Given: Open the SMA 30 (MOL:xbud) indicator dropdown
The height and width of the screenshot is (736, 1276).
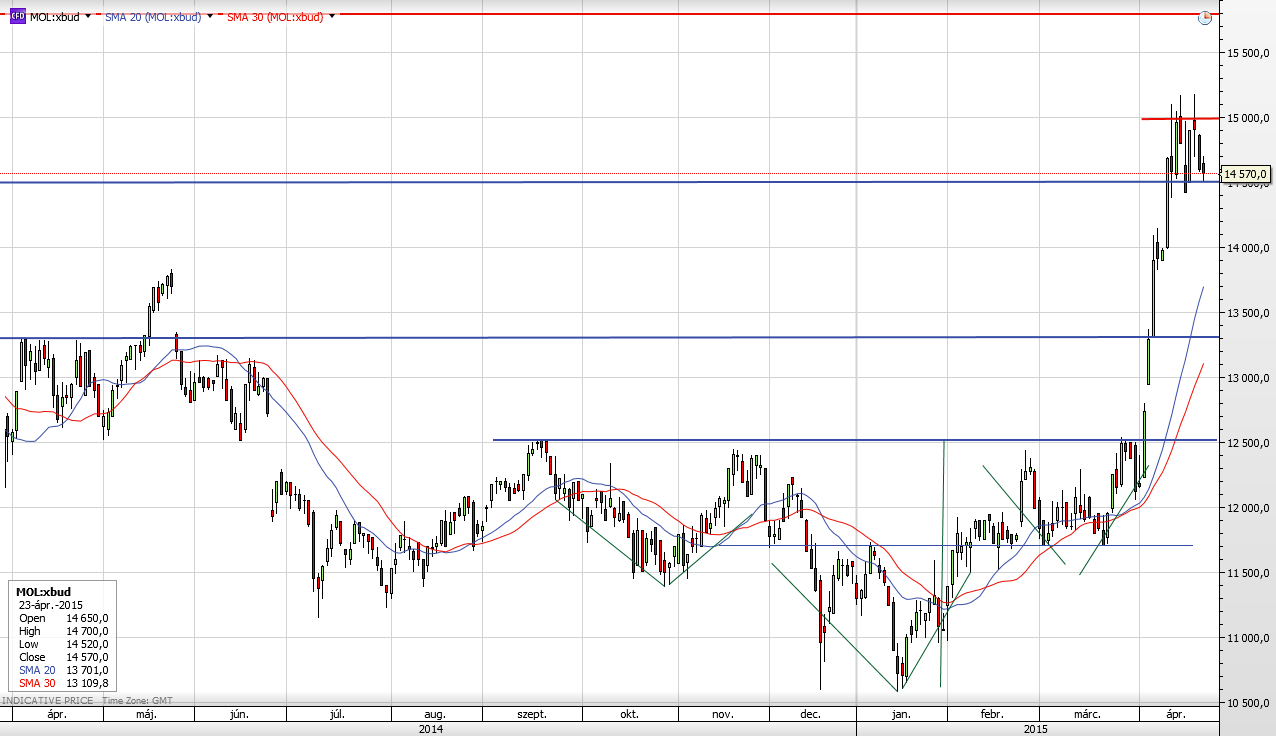Looking at the screenshot, I should coord(332,17).
